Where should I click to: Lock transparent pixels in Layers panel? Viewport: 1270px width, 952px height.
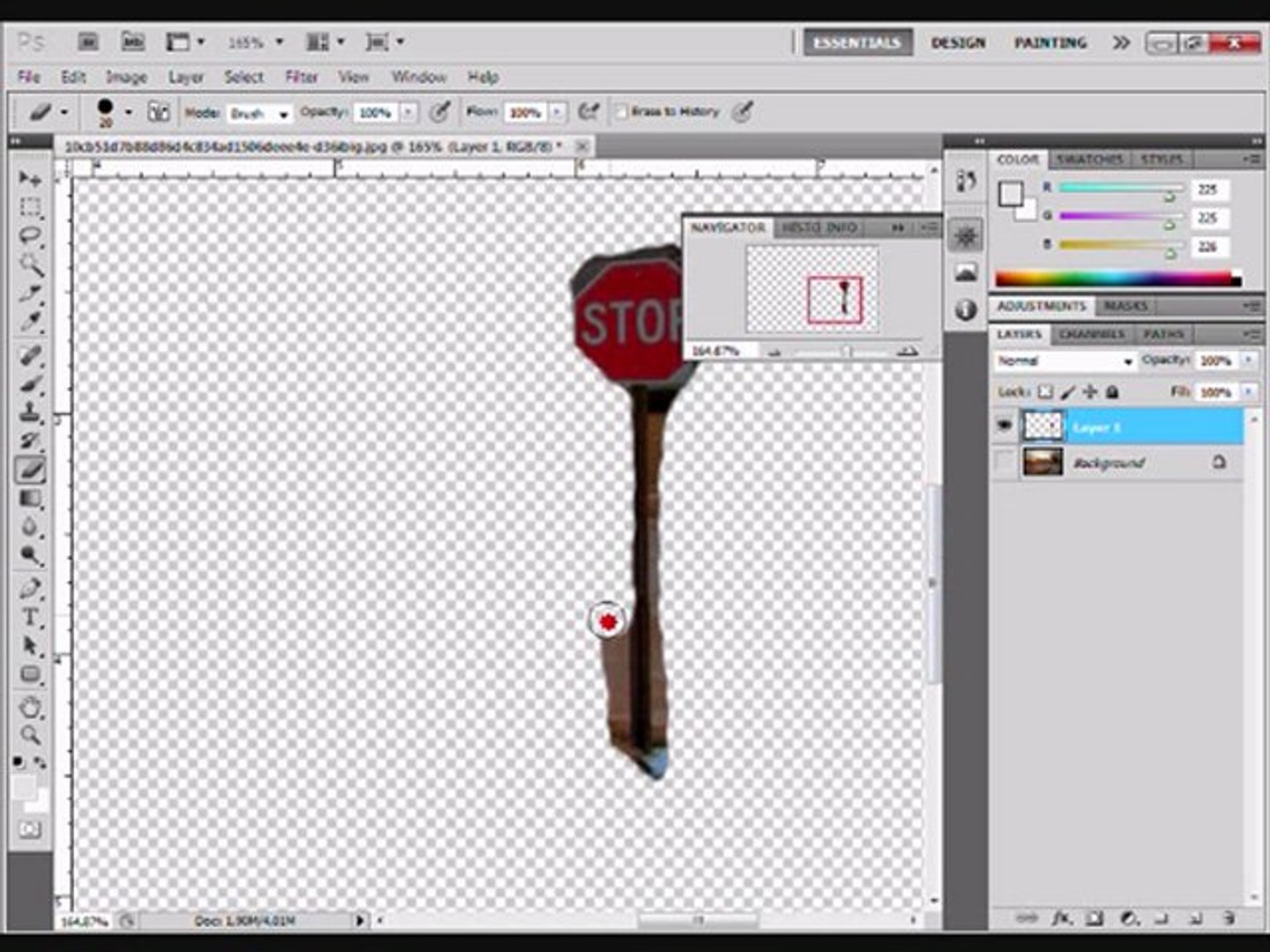coord(1045,391)
